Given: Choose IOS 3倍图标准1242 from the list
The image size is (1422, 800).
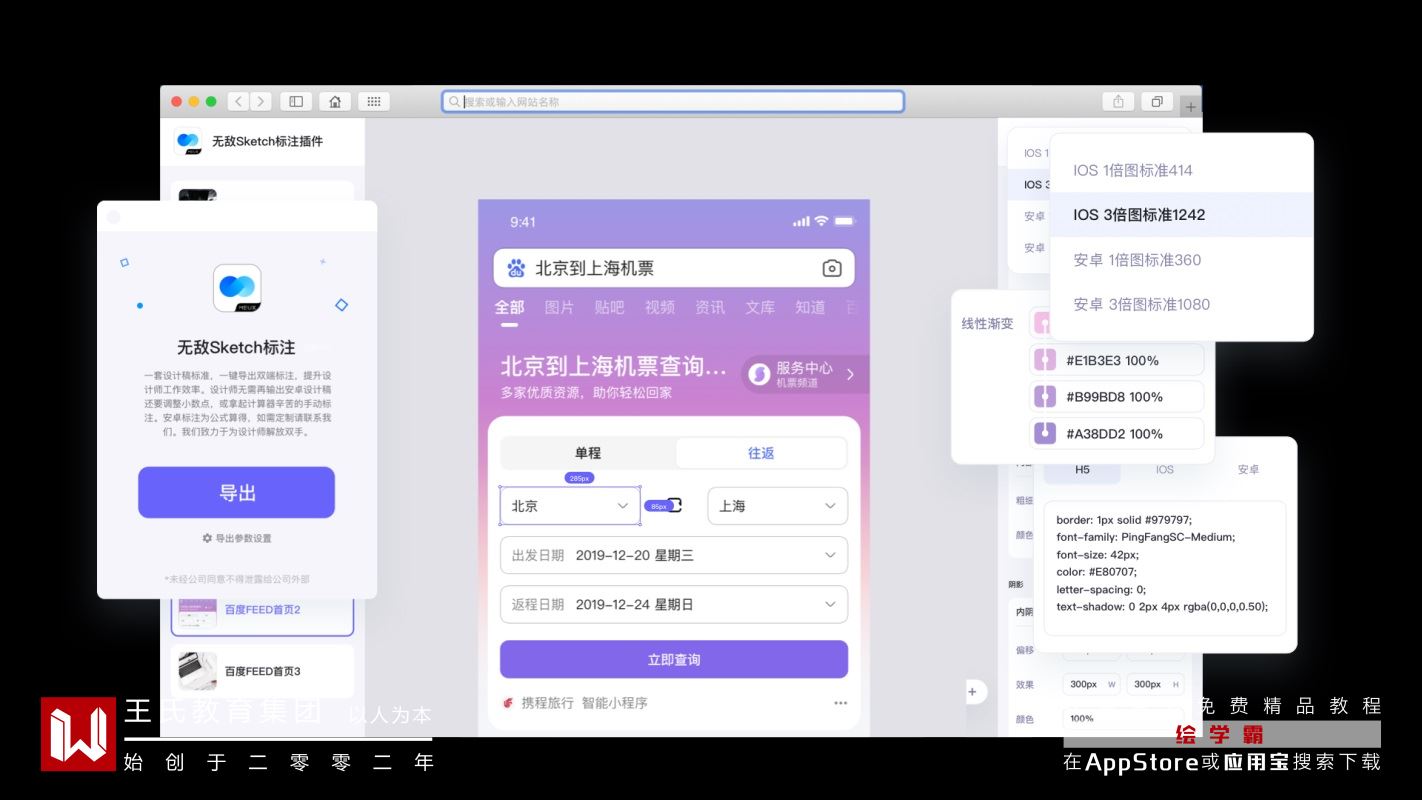Looking at the screenshot, I should click(1181, 214).
